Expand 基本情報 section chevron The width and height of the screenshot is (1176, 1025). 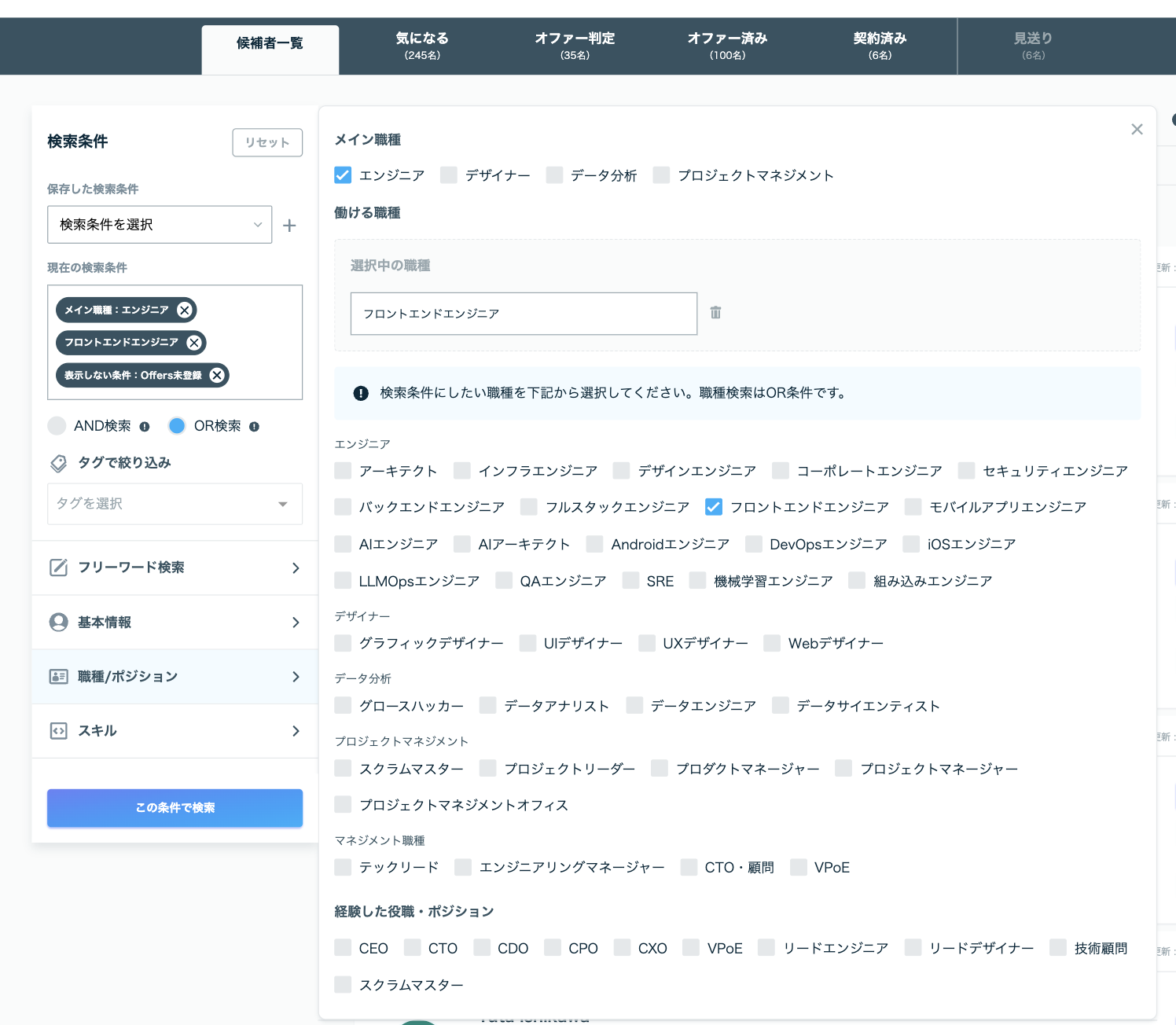[296, 623]
